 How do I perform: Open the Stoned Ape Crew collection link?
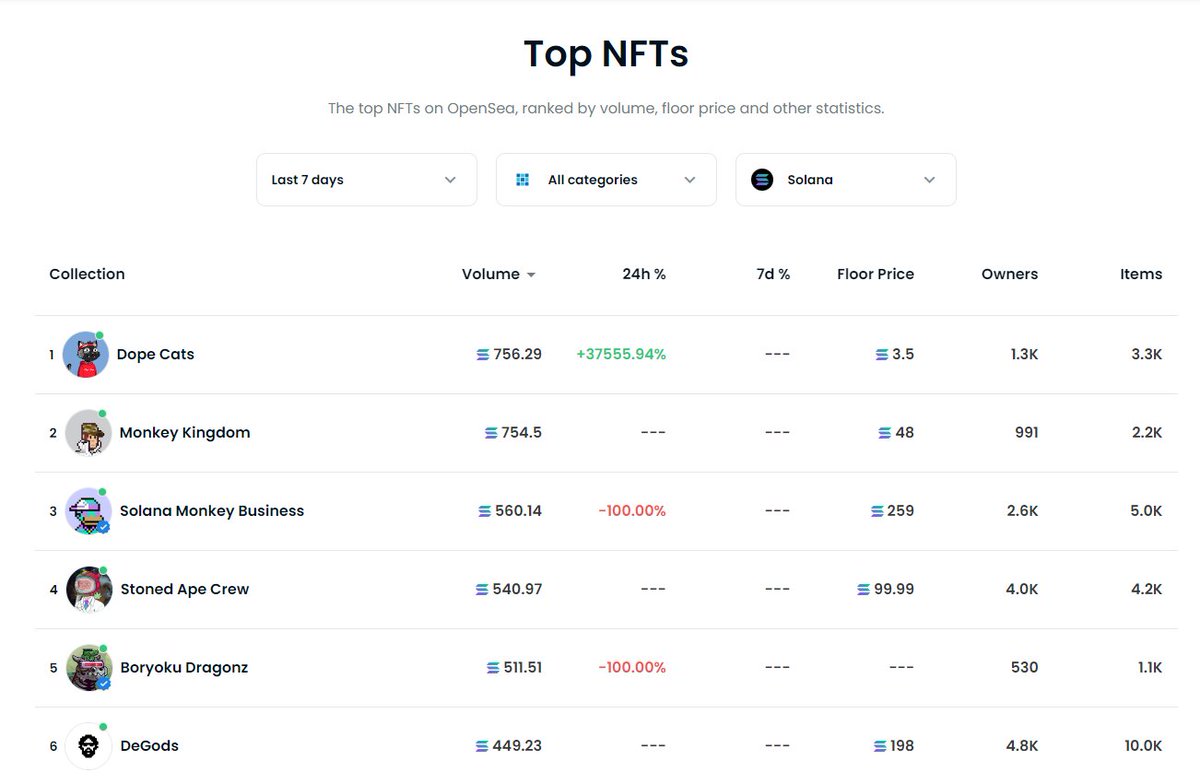[185, 589]
